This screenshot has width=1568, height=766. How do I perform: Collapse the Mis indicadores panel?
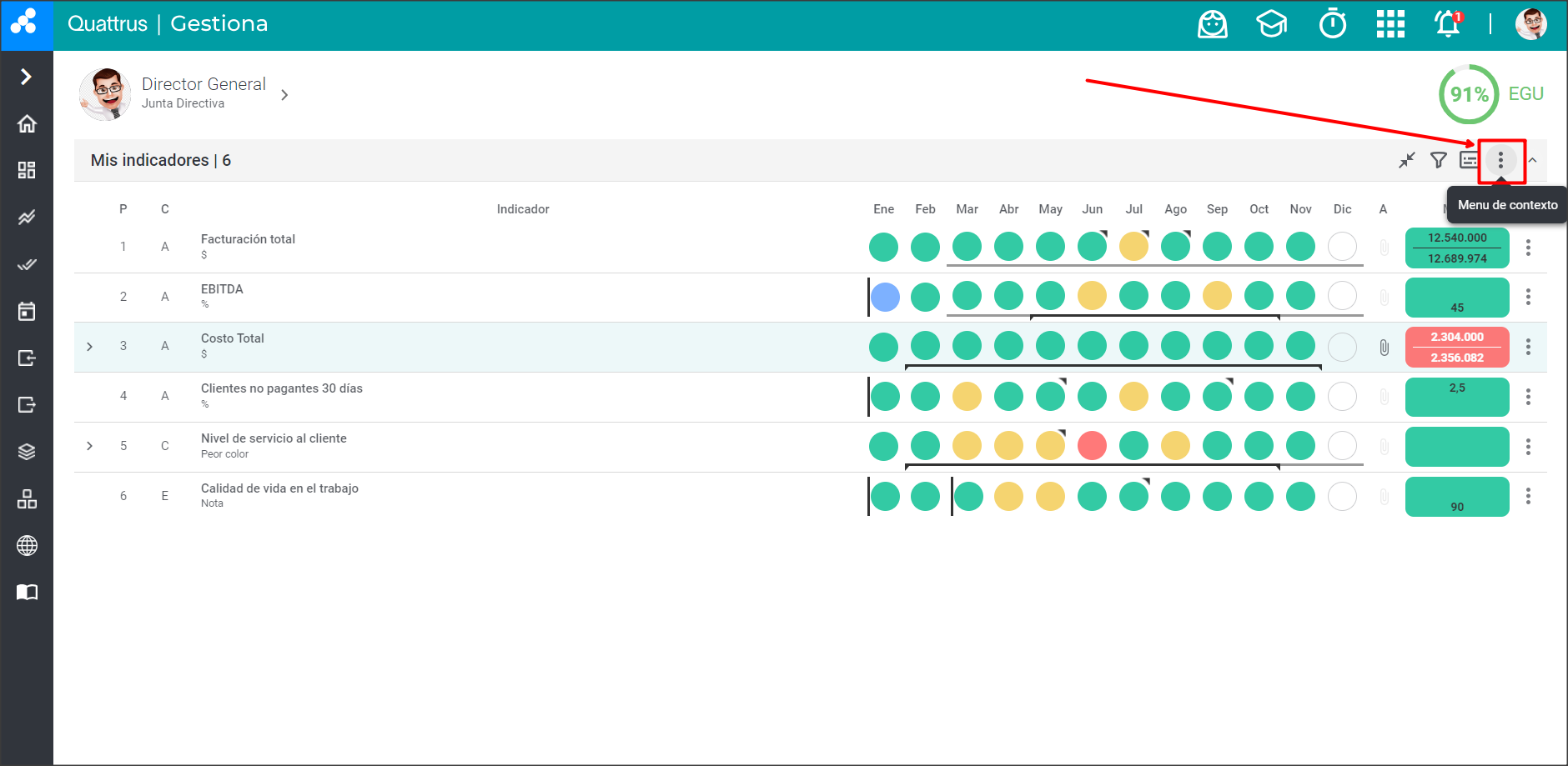1533,160
